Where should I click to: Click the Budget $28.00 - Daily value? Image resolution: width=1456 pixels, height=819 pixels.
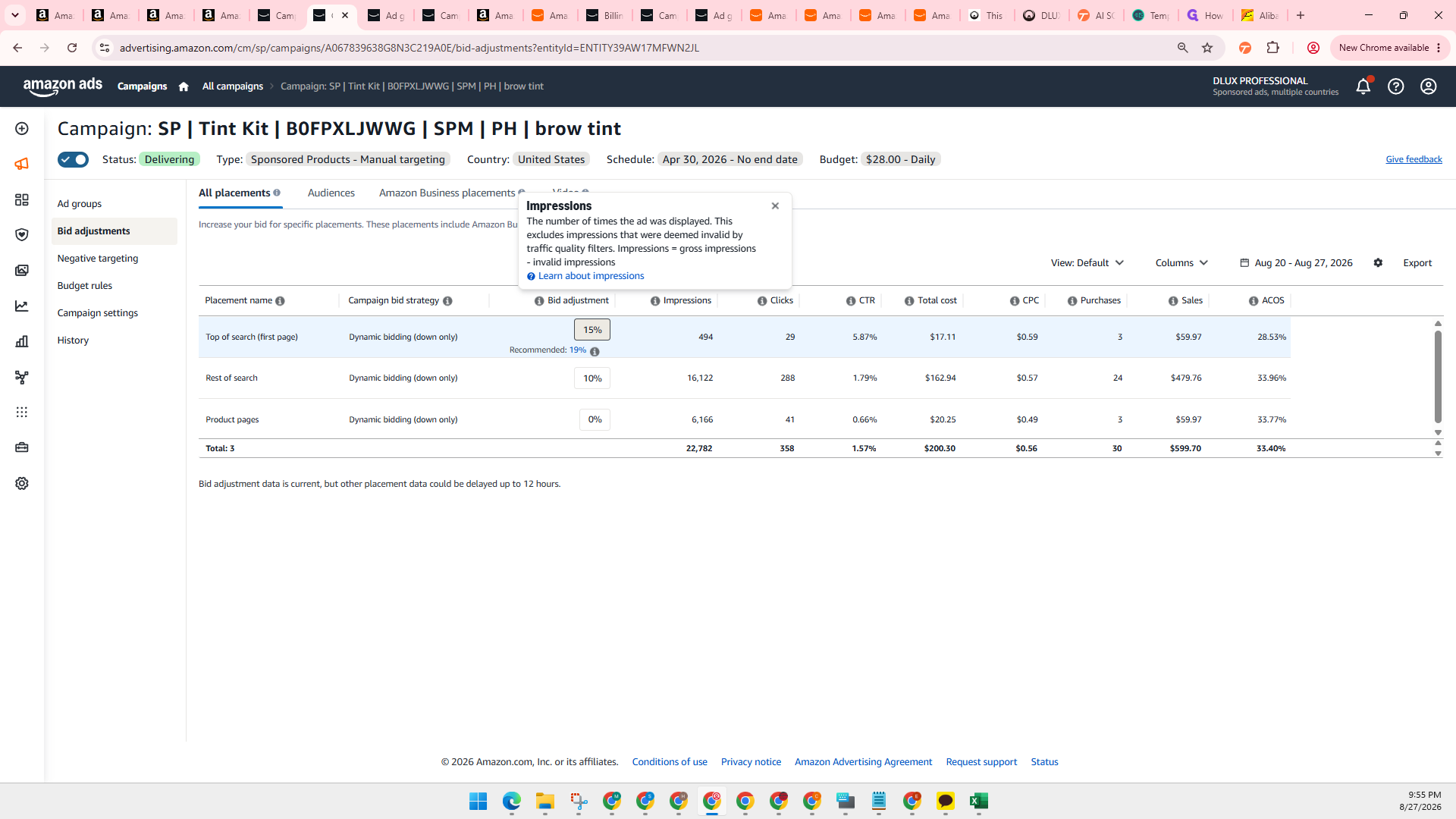click(900, 159)
